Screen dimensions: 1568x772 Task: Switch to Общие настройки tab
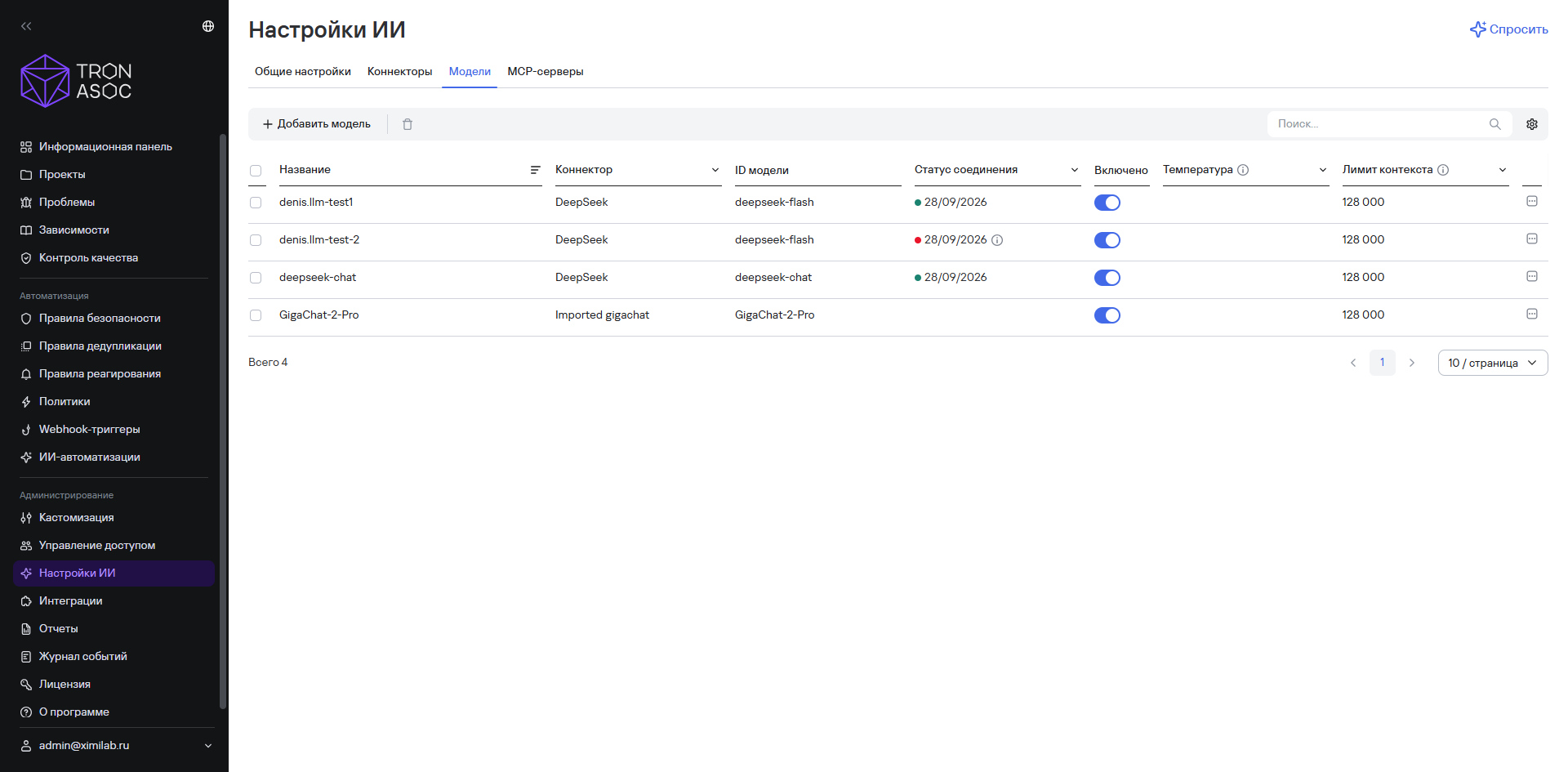click(x=303, y=71)
